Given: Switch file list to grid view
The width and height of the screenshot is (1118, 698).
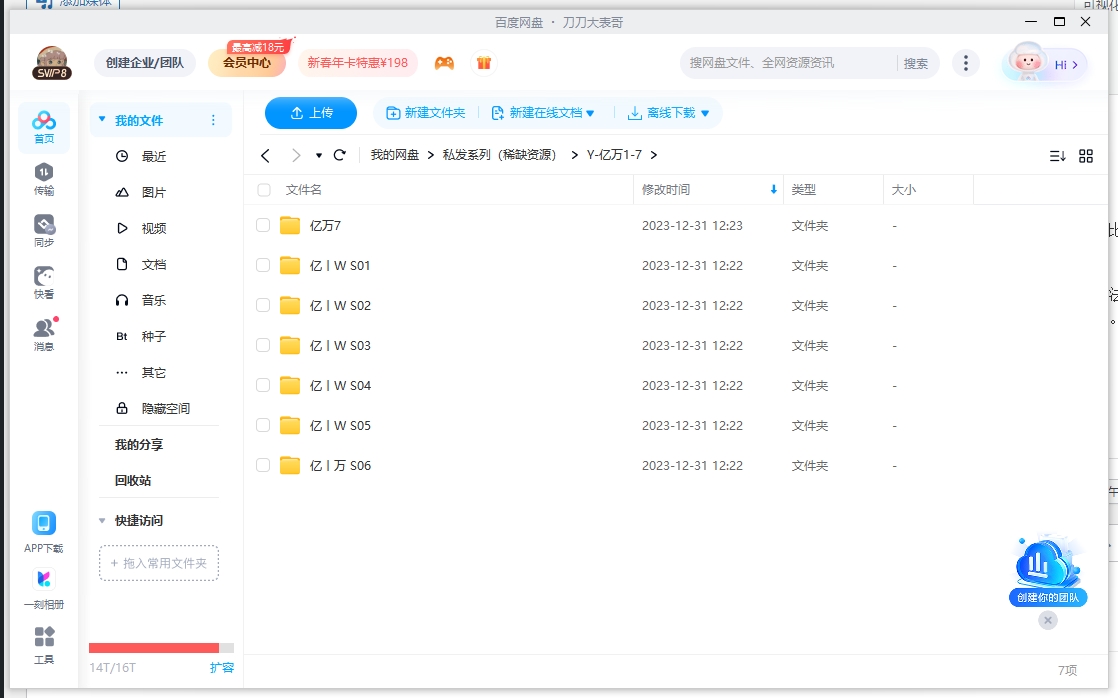Looking at the screenshot, I should pyautogui.click(x=1086, y=155).
